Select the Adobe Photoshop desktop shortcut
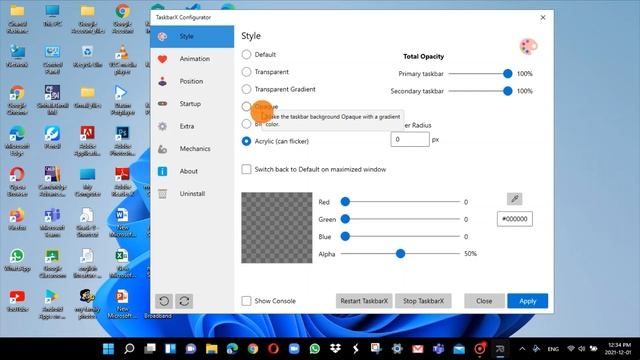 click(122, 141)
